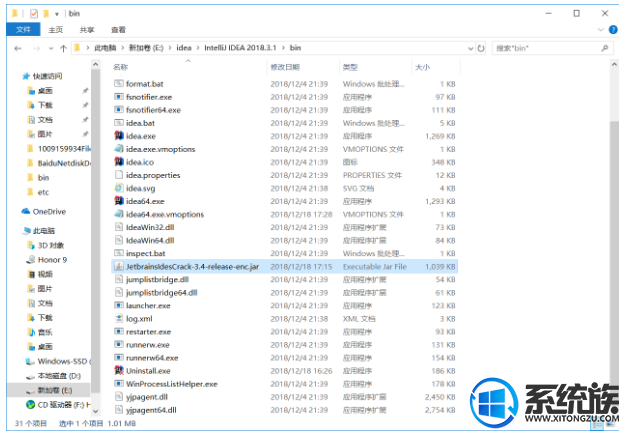Select JetbrainsIdesCrack jar file icon
This screenshot has width=619, height=431.
click(119, 266)
